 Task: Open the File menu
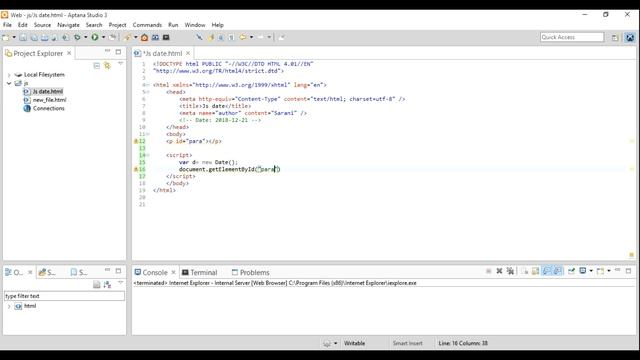pyautogui.click(x=7, y=25)
